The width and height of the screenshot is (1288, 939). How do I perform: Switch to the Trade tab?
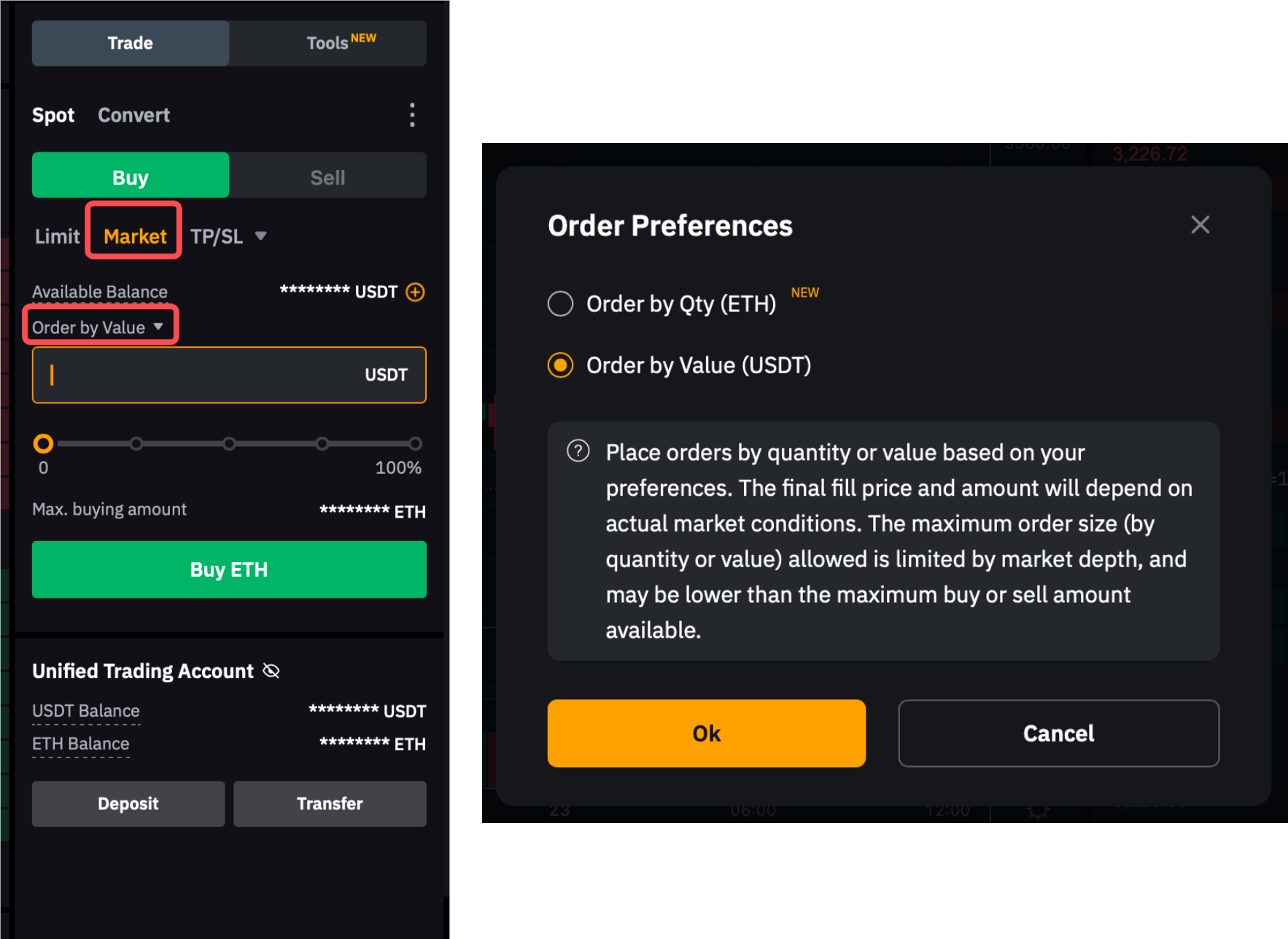pos(131,43)
